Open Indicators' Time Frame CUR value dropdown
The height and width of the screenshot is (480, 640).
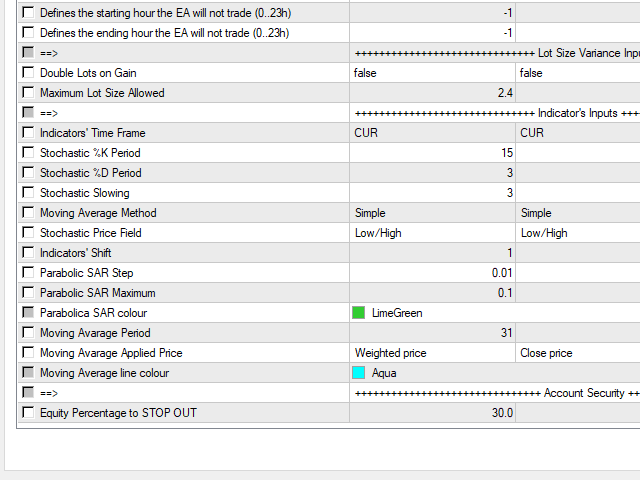432,133
